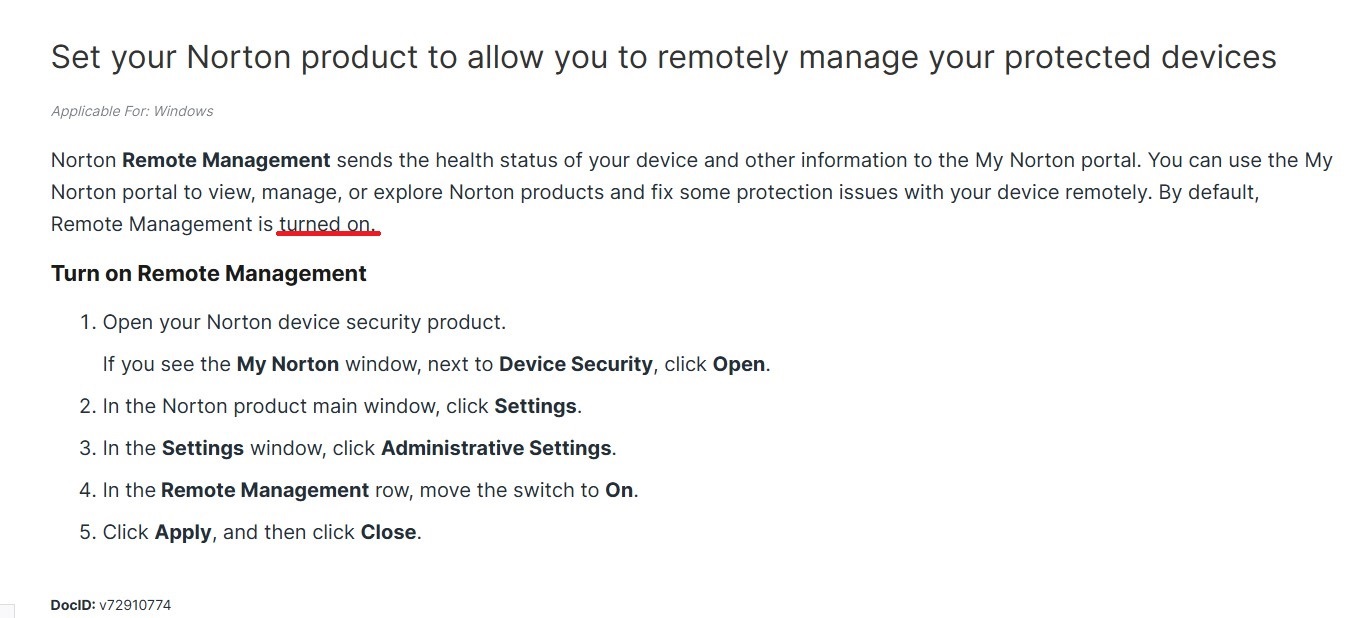Click the phrase "By default" in the intro

point(1207,192)
